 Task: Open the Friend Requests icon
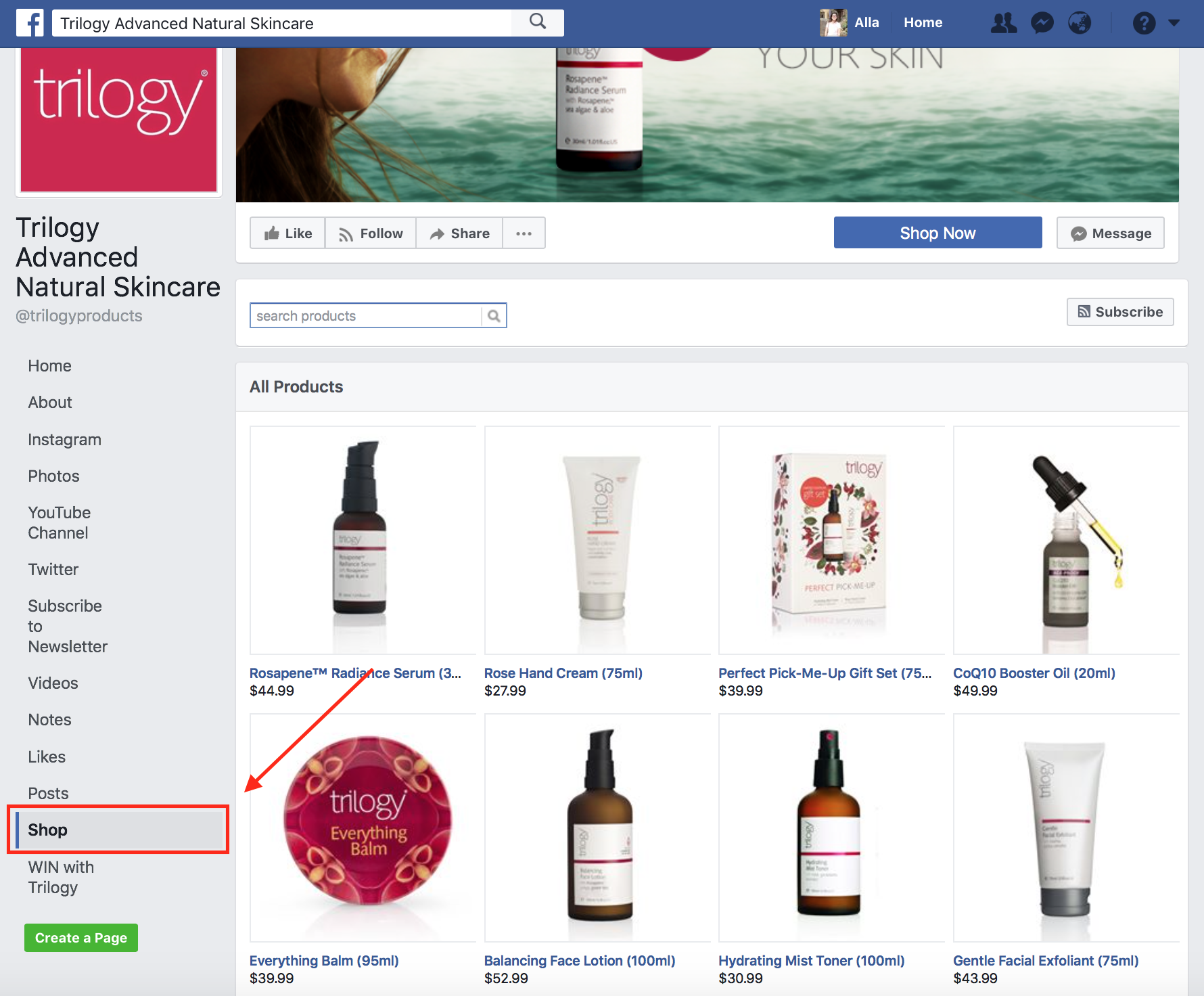click(x=1004, y=23)
